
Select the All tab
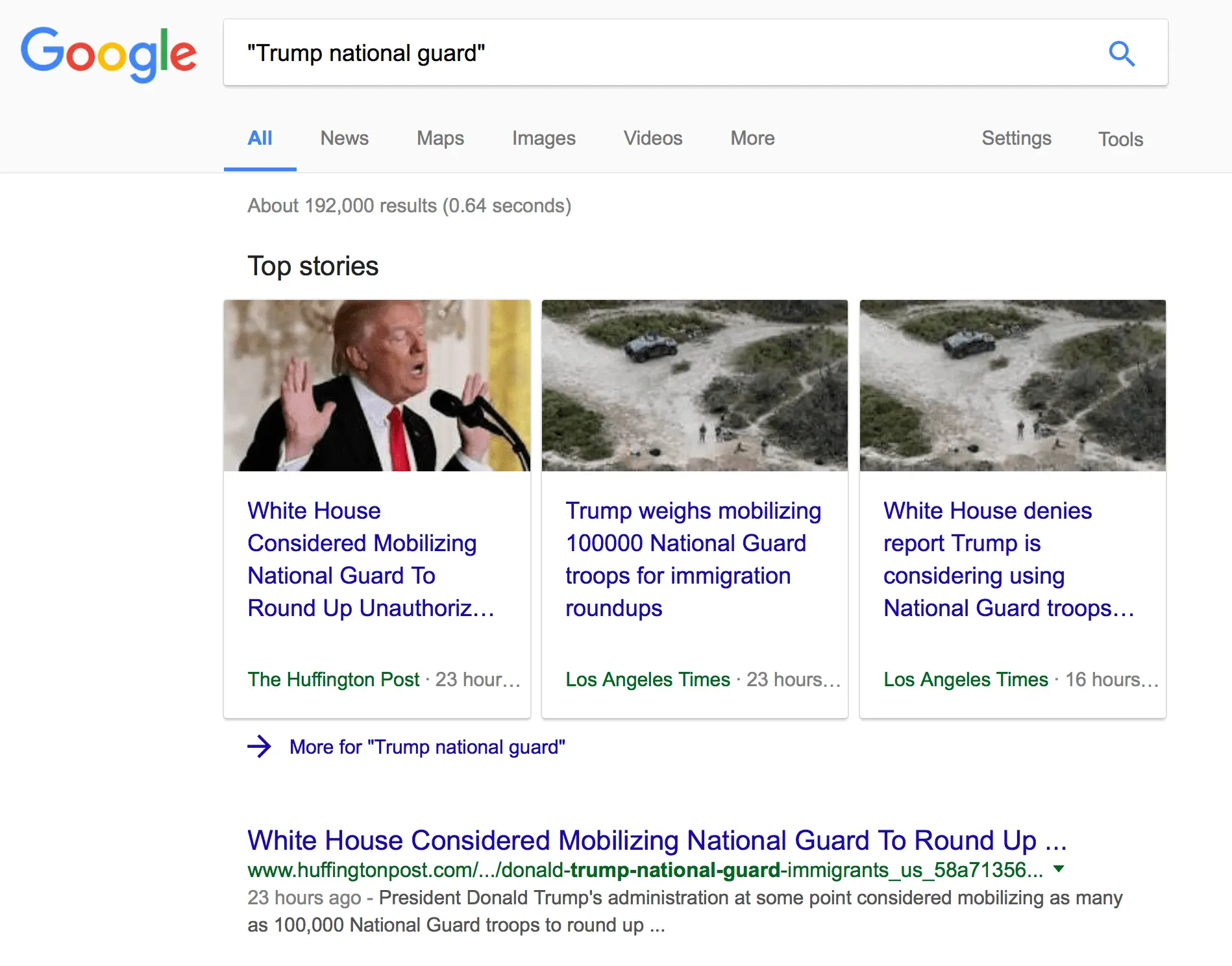coord(260,138)
